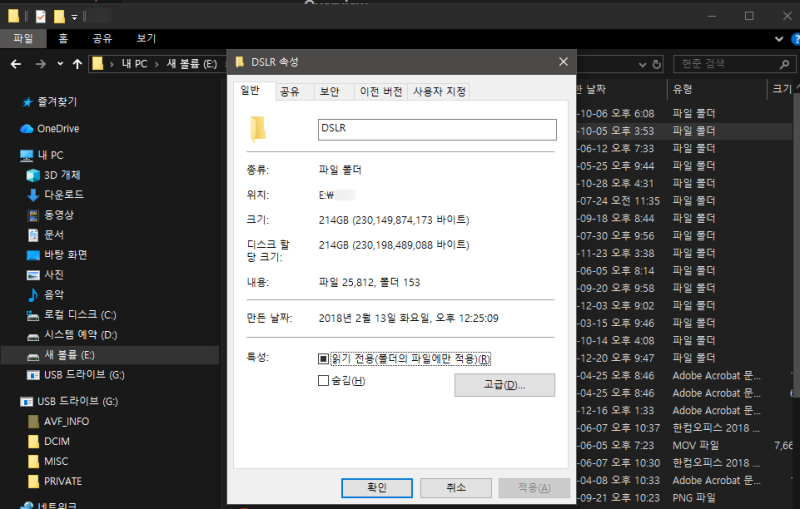Viewport: 800px width, 509px height.
Task: Open quick access toolbar customize dropdown
Action: coord(74,17)
